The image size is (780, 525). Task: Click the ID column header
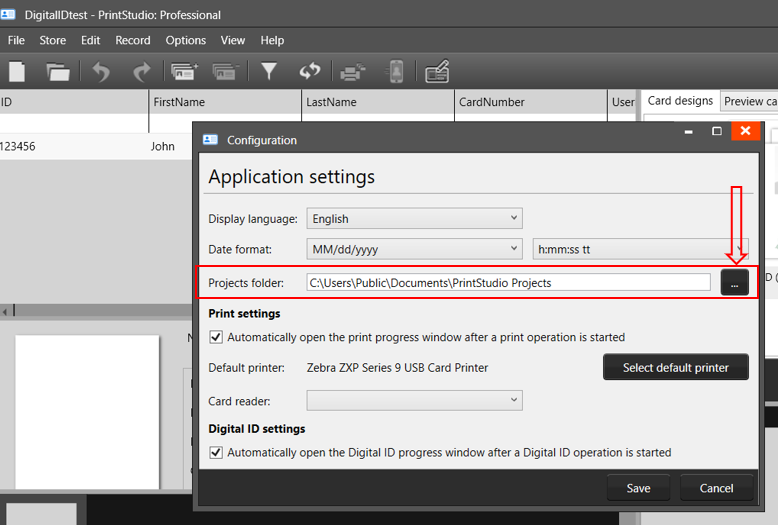[74, 102]
